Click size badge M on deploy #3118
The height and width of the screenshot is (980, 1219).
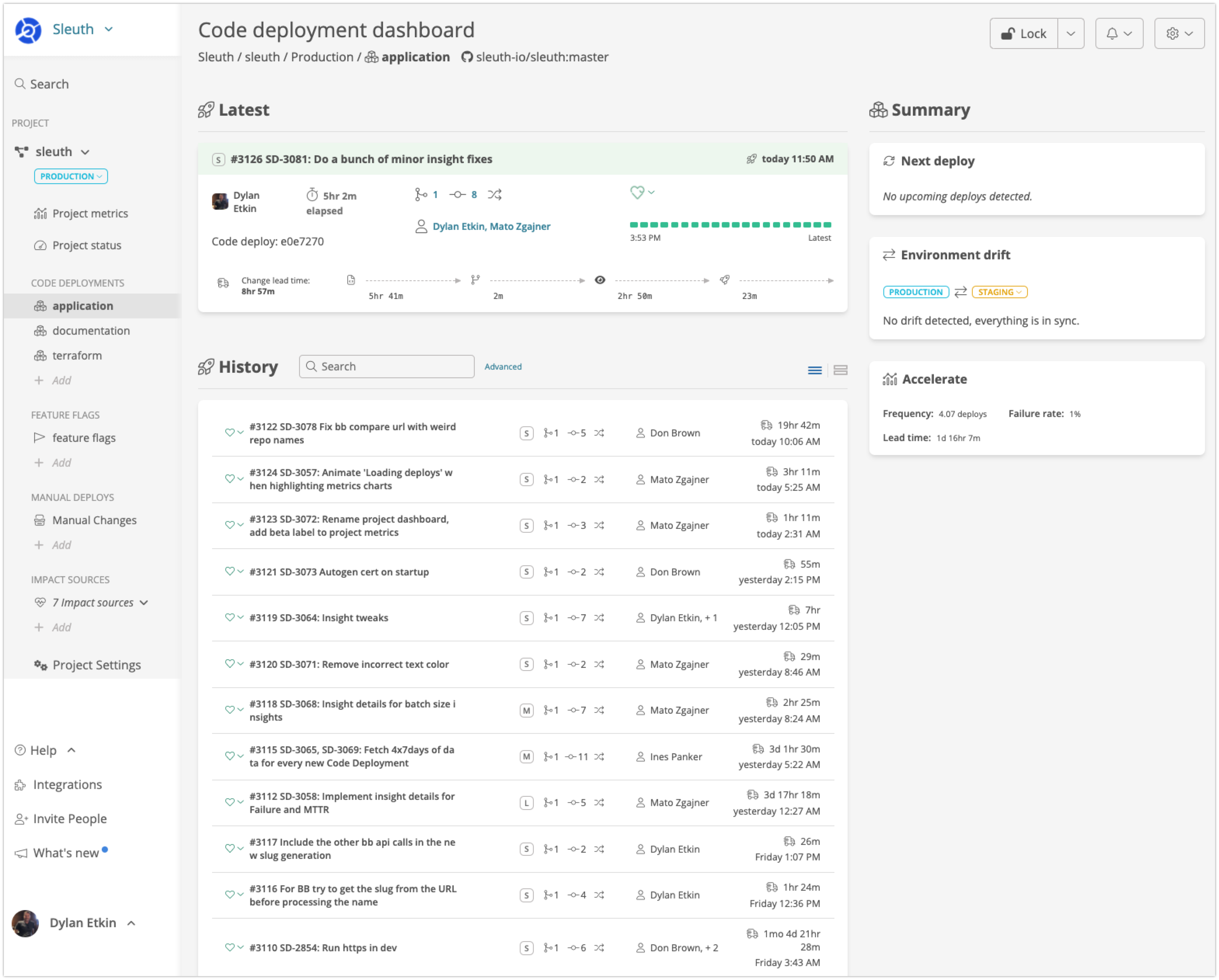pyautogui.click(x=526, y=711)
